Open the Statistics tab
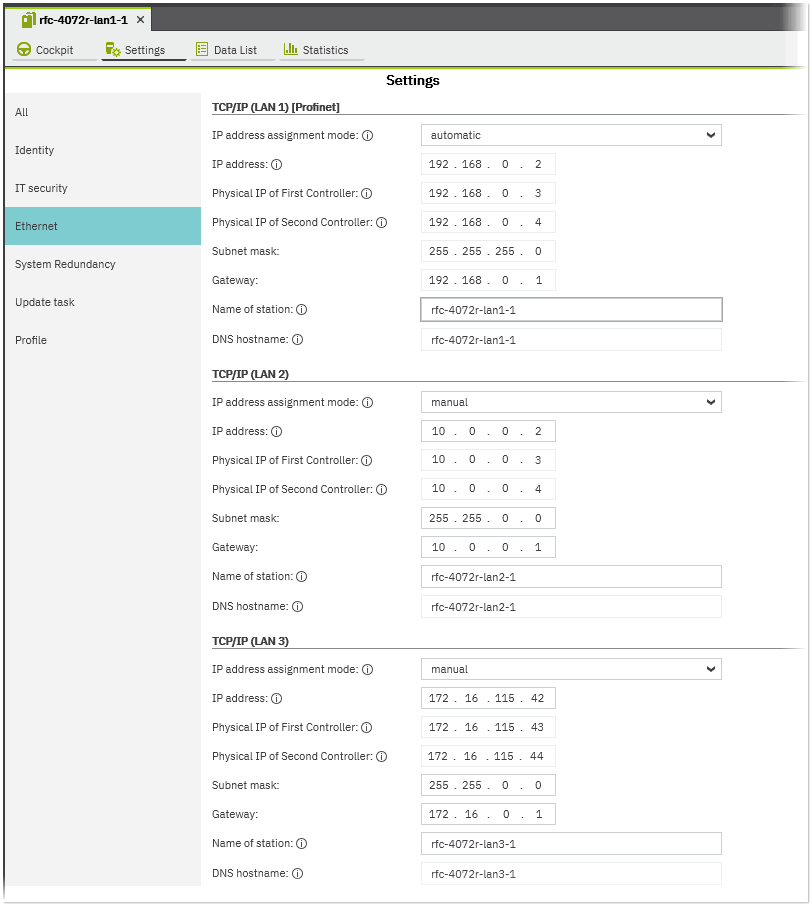This screenshot has height=906, width=812. (322, 50)
